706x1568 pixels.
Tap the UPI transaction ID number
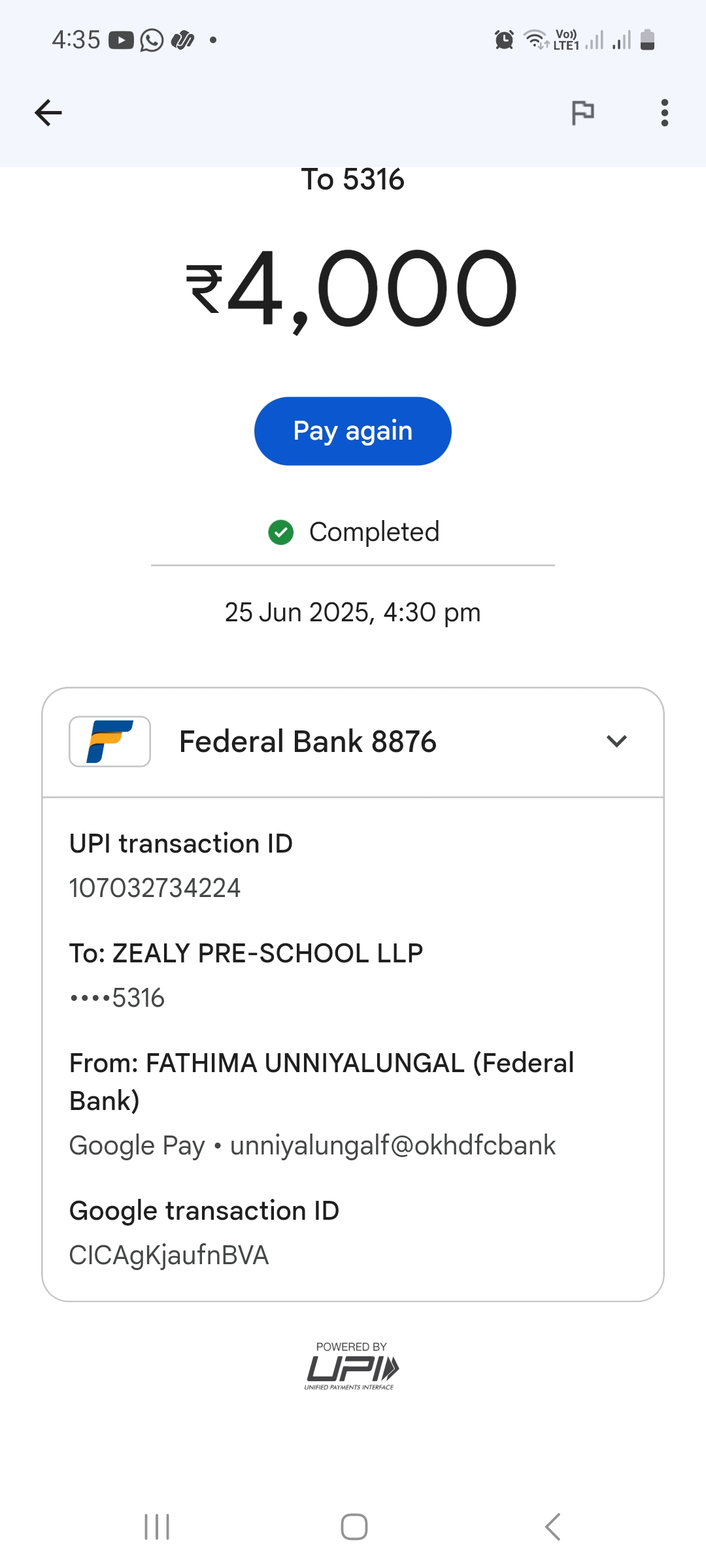coord(155,888)
